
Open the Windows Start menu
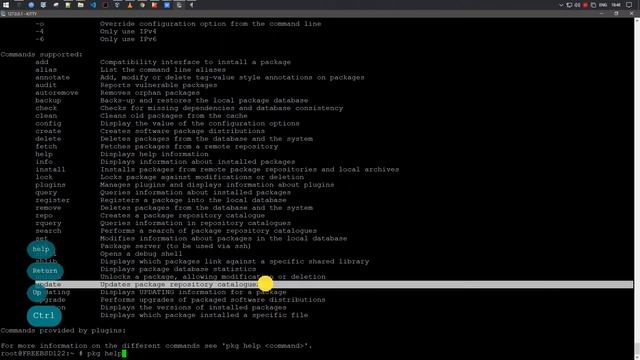pos(6,5)
